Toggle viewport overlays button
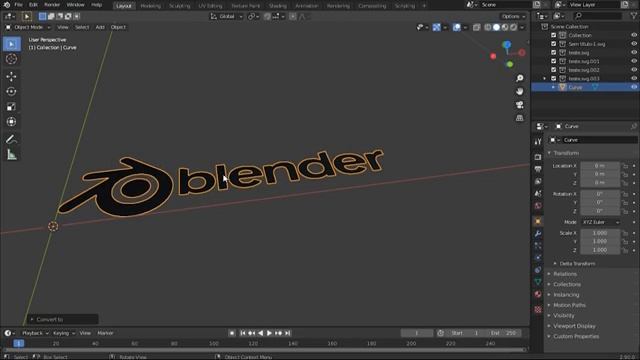Image resolution: width=640 pixels, height=360 pixels. click(x=457, y=27)
